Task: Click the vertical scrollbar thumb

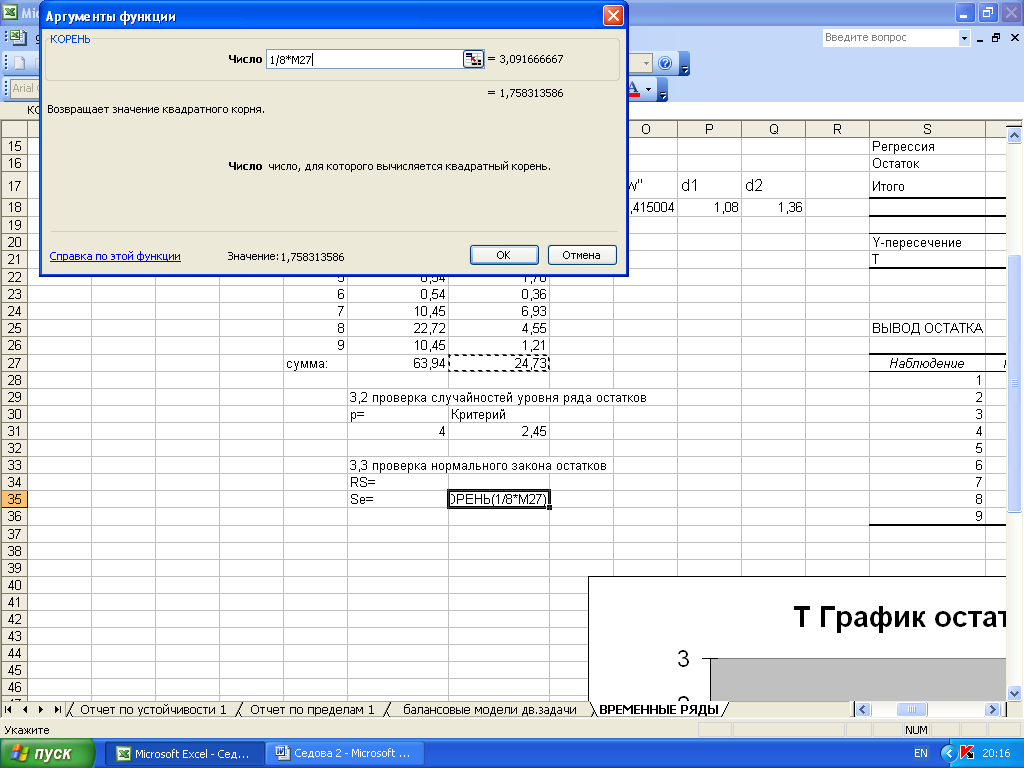Action: [1014, 383]
